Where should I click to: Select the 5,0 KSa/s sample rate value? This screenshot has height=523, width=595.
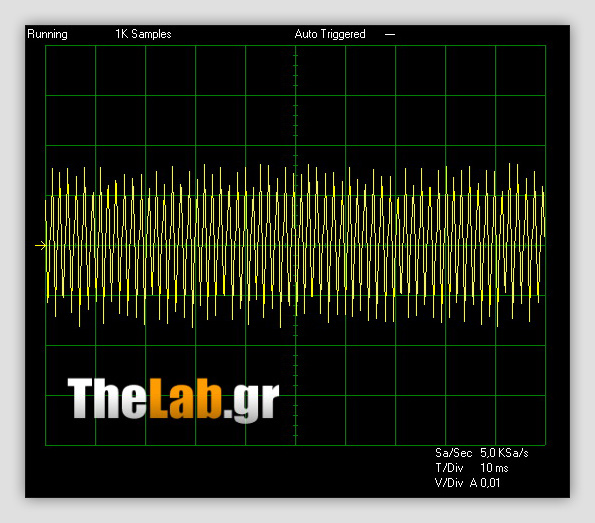[504, 453]
